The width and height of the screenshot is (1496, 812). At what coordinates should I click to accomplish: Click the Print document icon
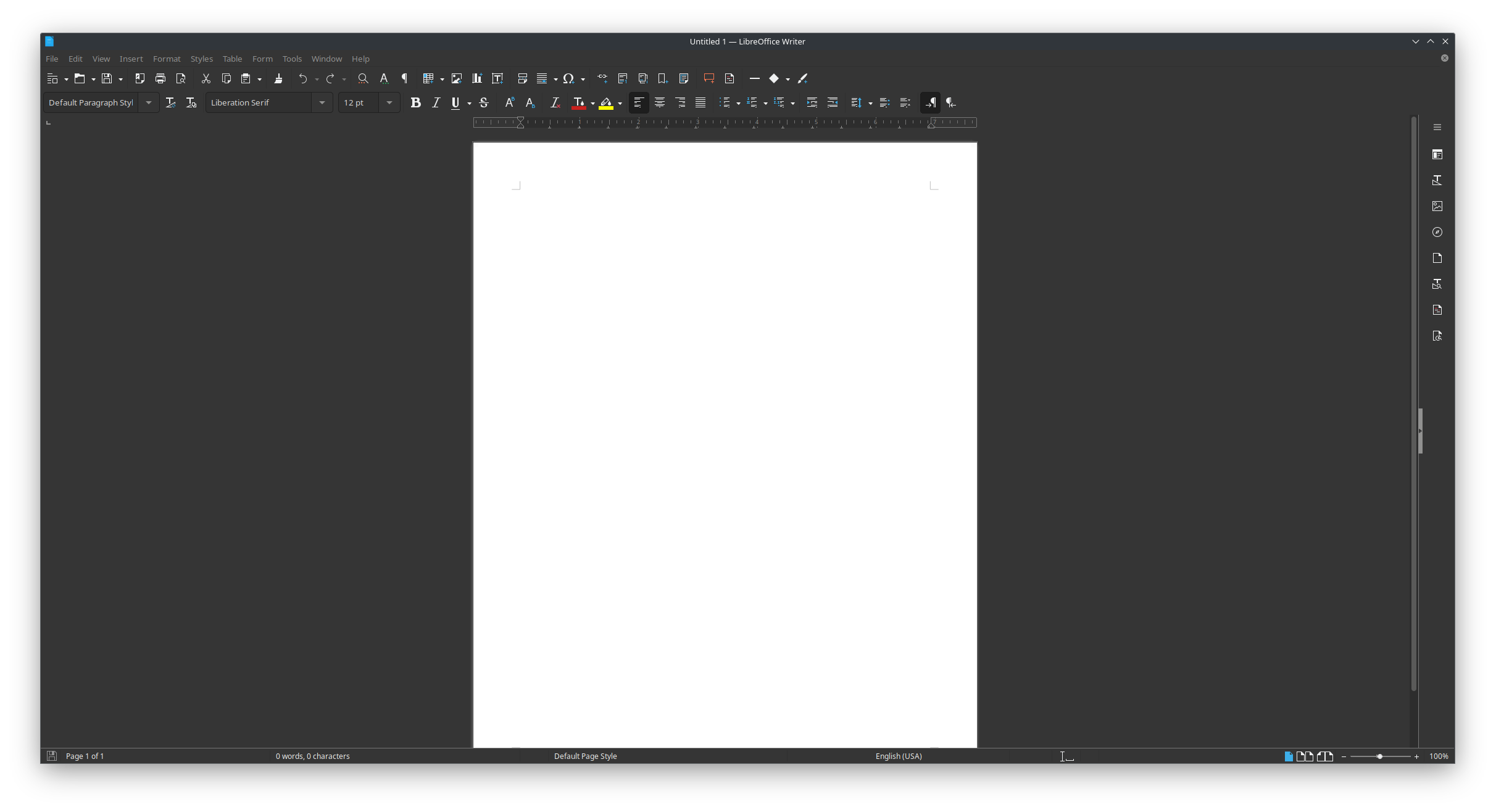(160, 78)
